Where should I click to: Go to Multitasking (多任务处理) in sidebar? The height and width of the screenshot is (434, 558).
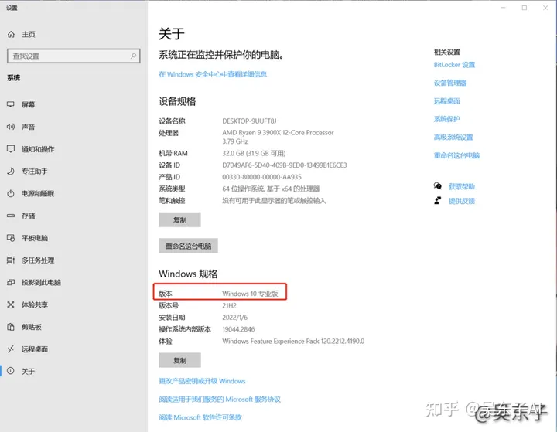(38, 260)
